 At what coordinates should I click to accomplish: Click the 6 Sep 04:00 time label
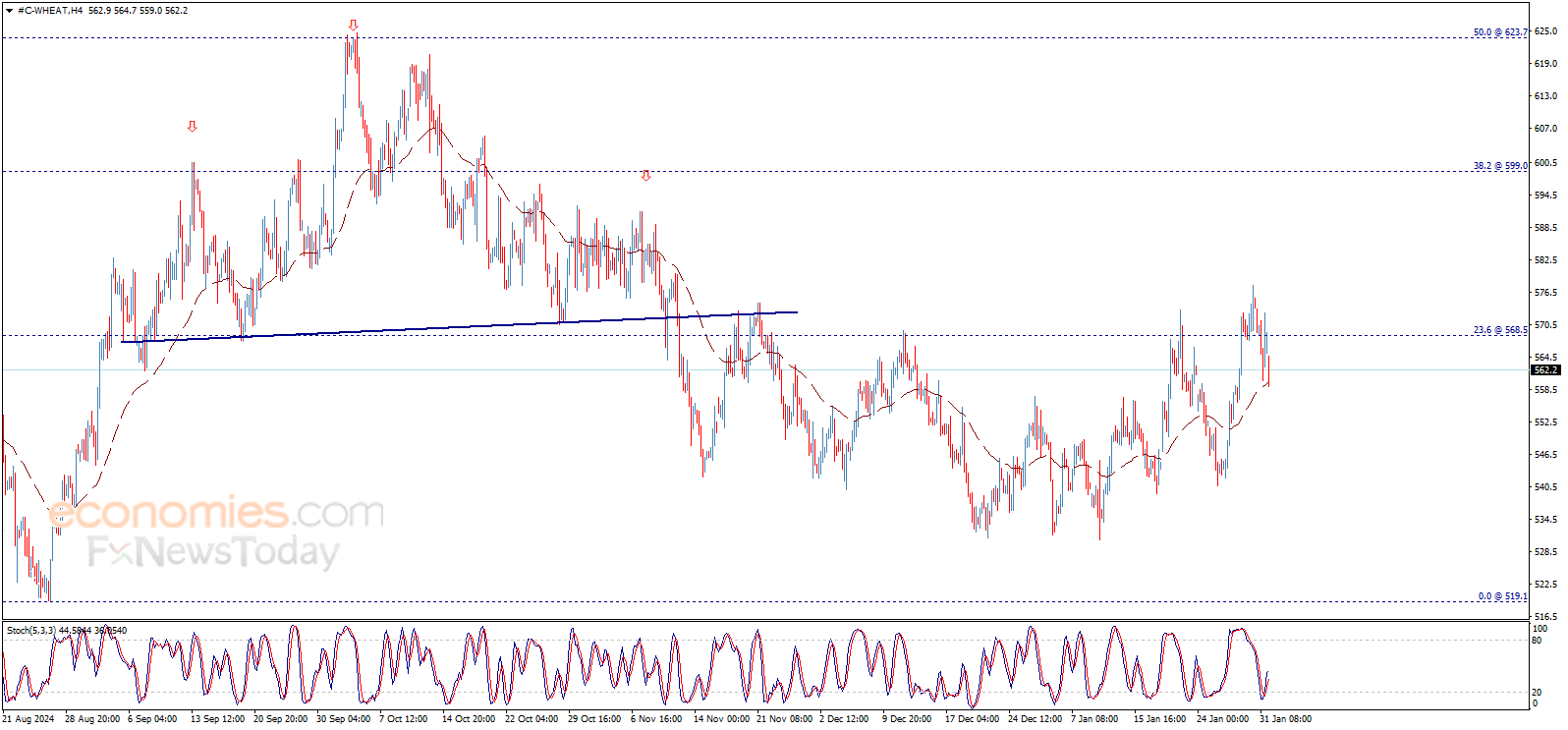[x=153, y=719]
